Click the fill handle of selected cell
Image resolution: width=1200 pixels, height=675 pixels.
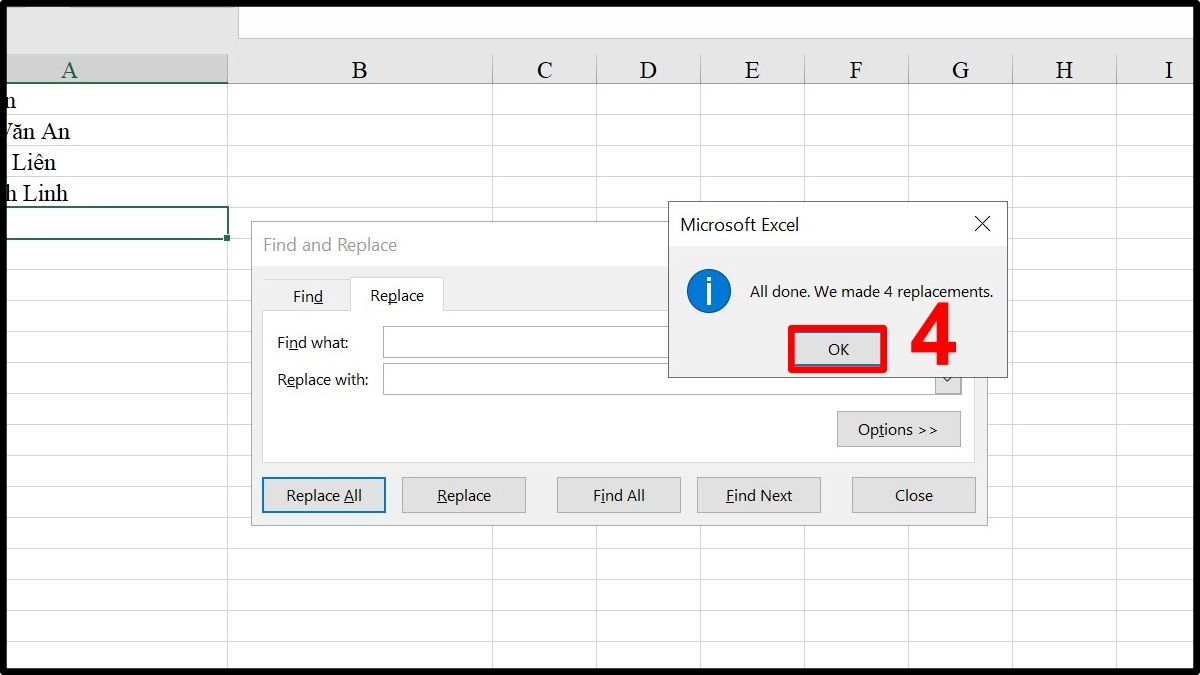[x=228, y=238]
